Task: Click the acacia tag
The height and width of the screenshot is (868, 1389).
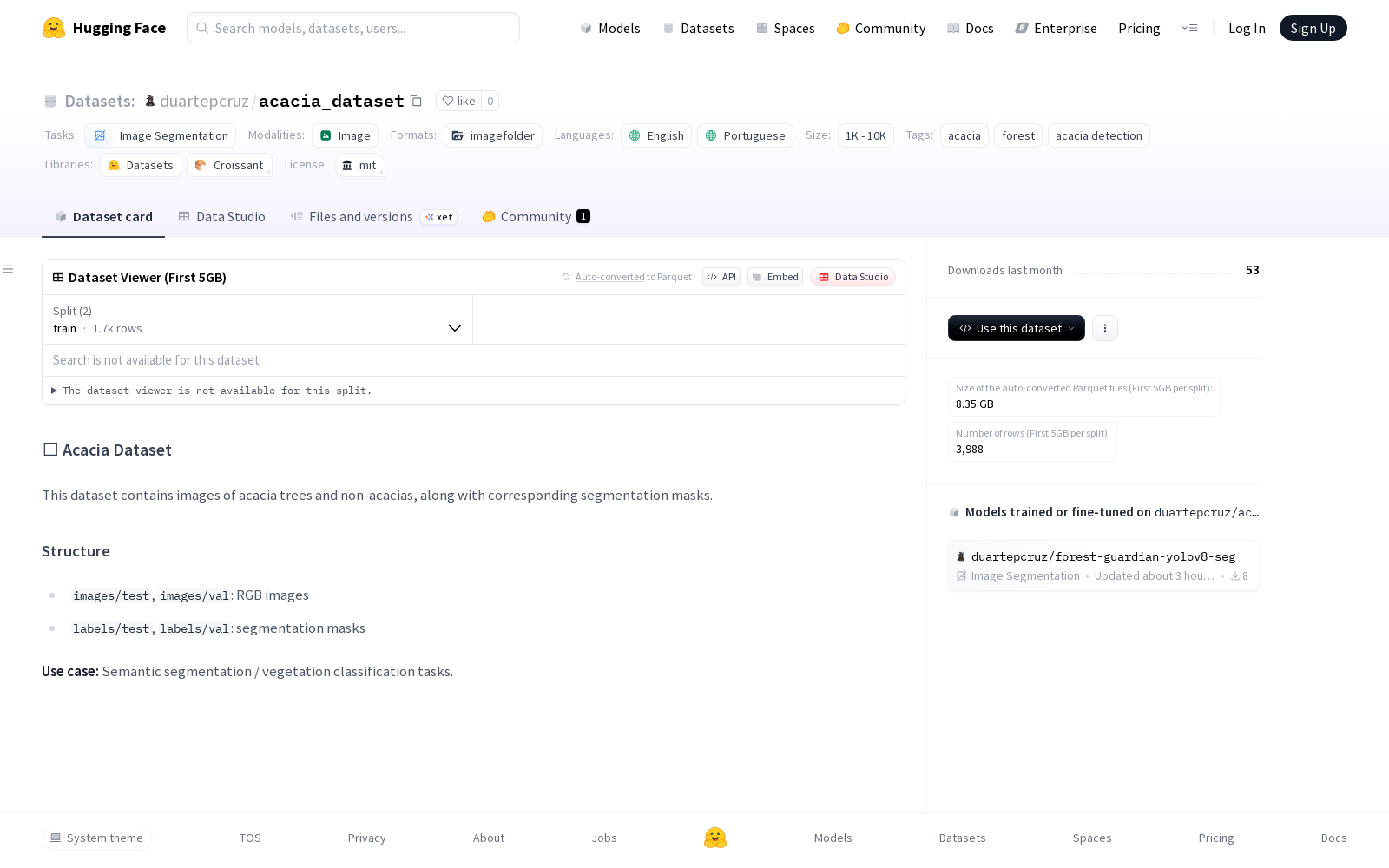Action: tap(964, 135)
